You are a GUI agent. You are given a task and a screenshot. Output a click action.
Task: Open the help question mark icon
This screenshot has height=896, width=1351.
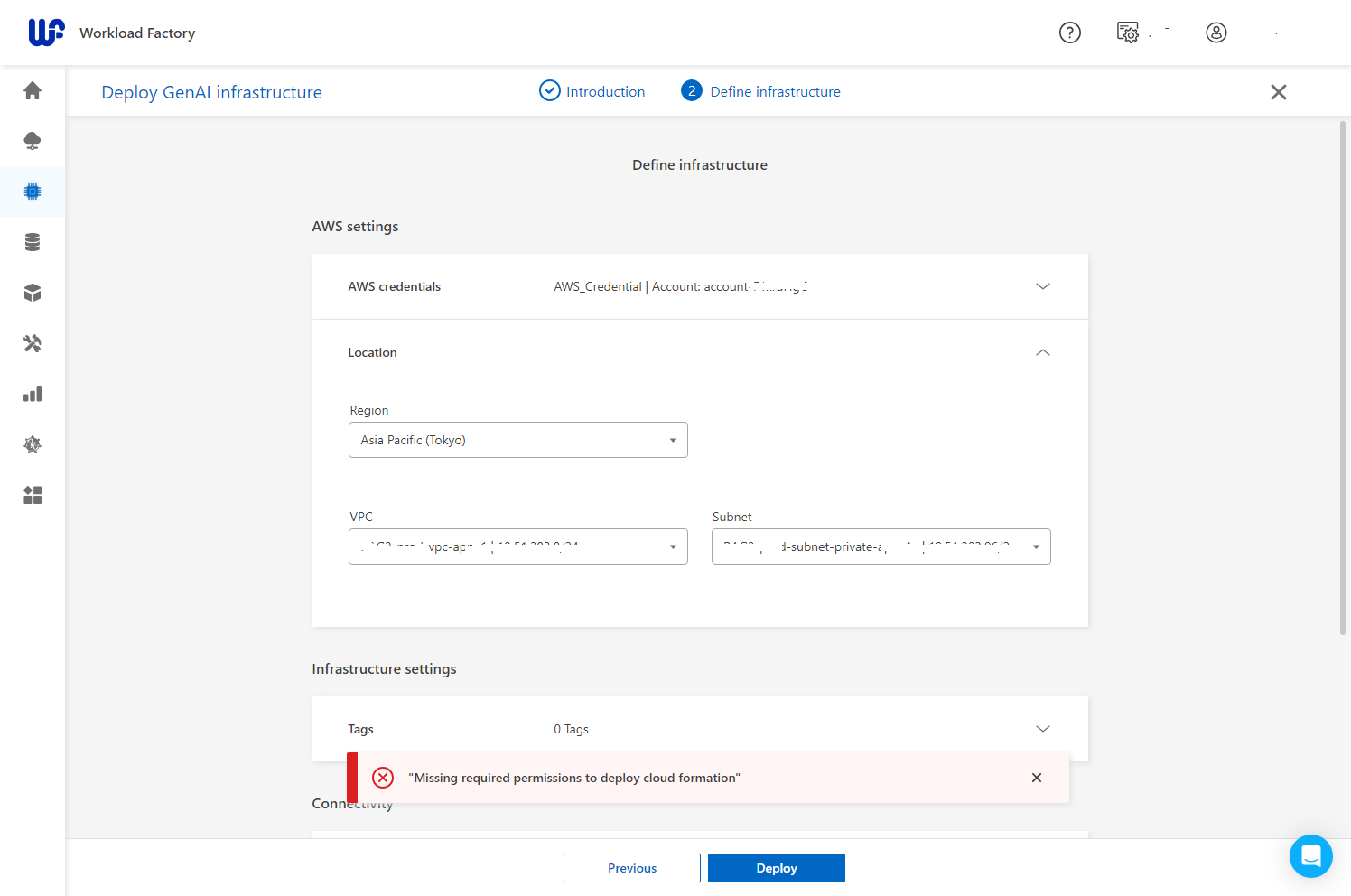tap(1070, 33)
